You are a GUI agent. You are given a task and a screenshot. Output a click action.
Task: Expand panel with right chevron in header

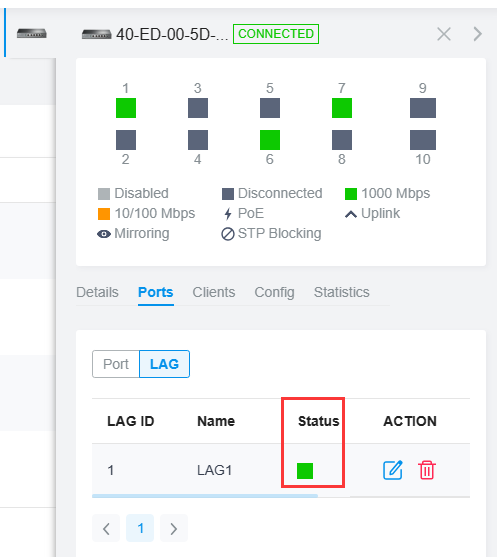click(x=478, y=34)
